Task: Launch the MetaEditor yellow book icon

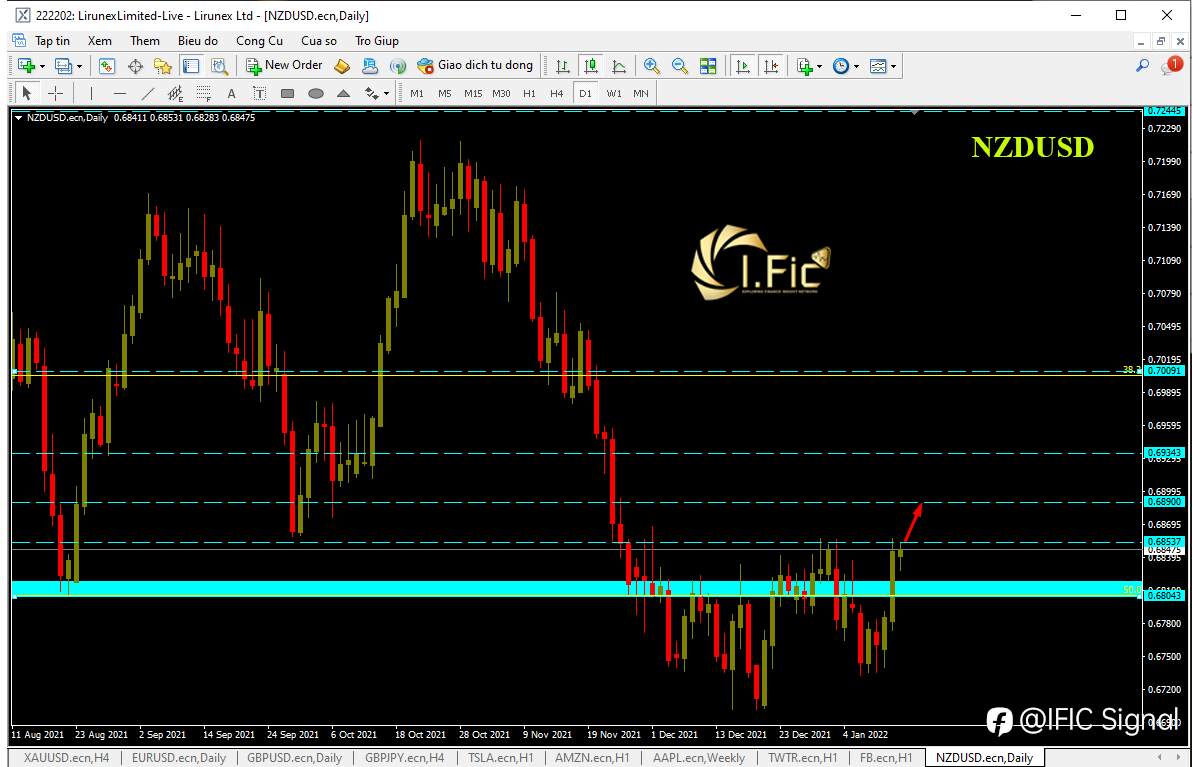Action: point(342,66)
